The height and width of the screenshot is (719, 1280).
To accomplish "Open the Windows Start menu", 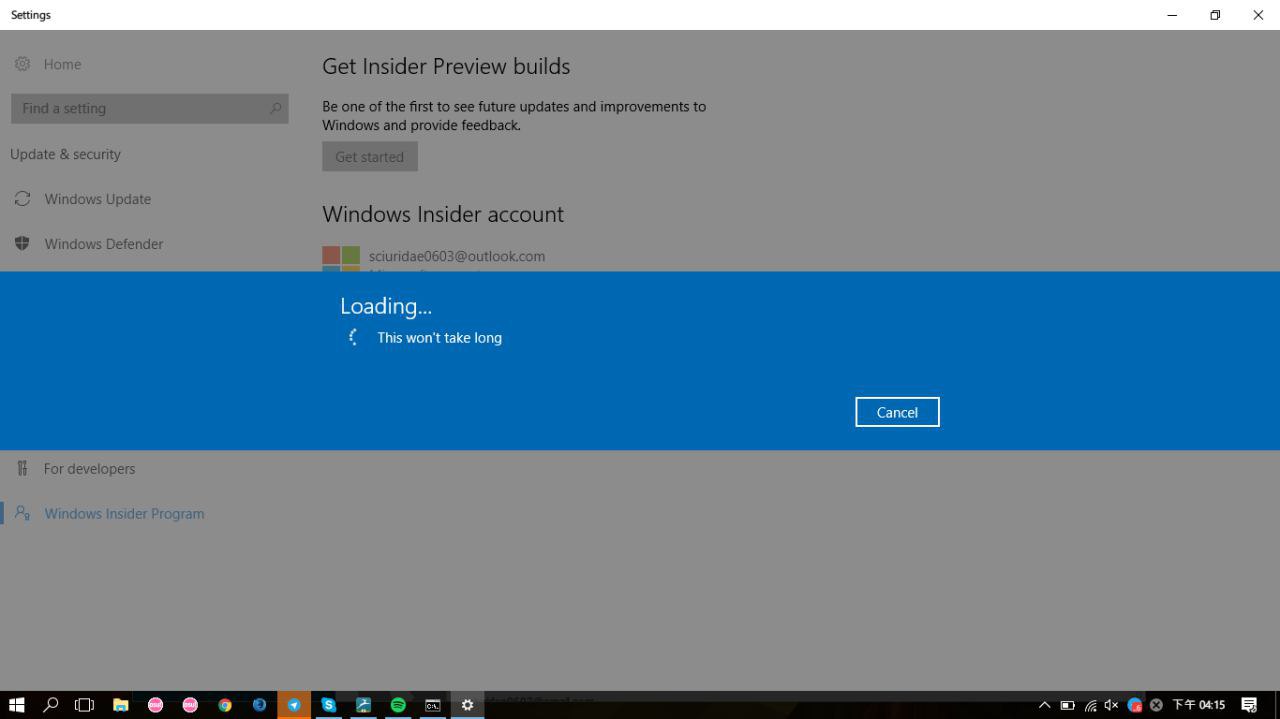I will (16, 705).
